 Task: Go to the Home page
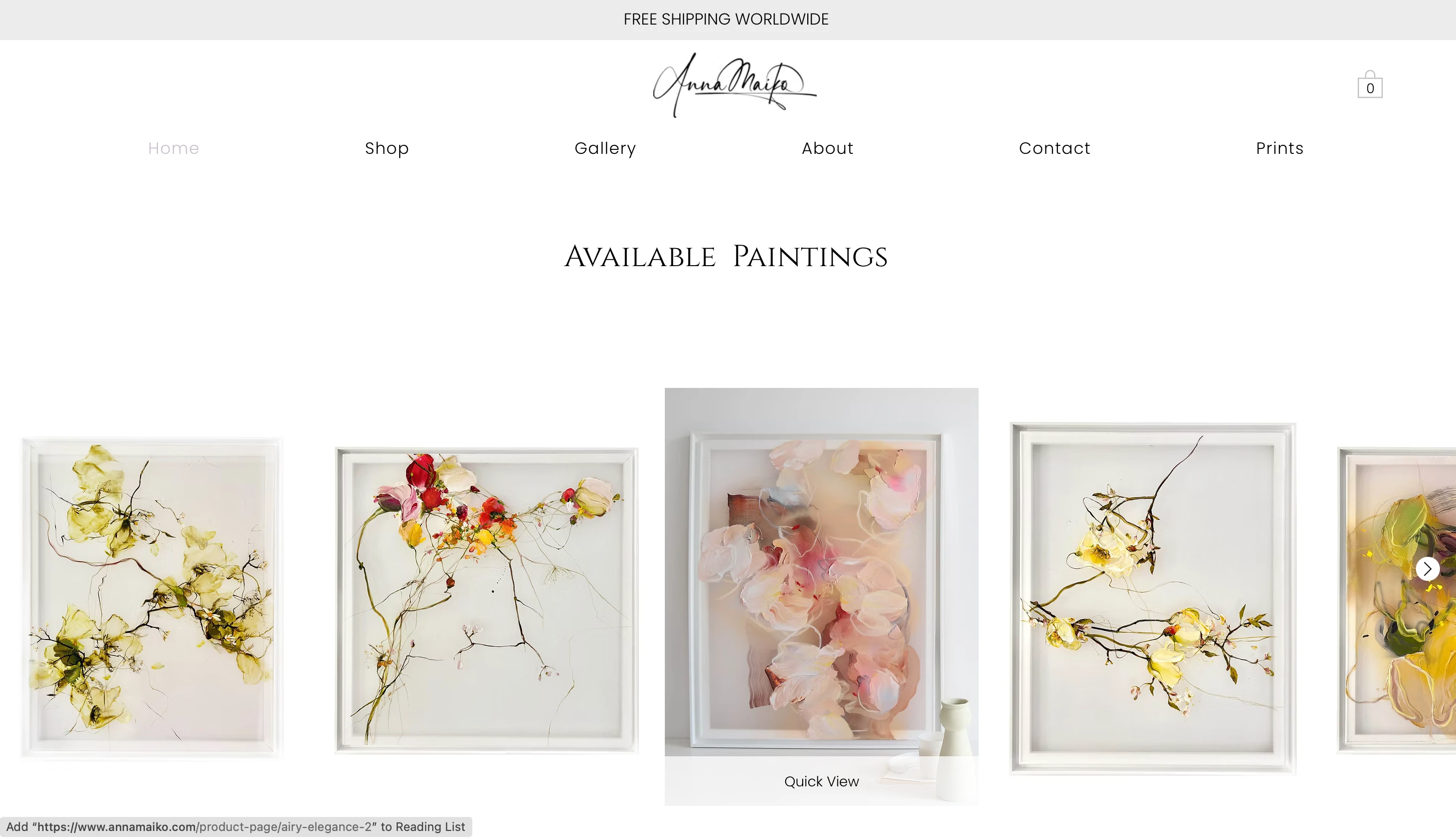click(173, 148)
